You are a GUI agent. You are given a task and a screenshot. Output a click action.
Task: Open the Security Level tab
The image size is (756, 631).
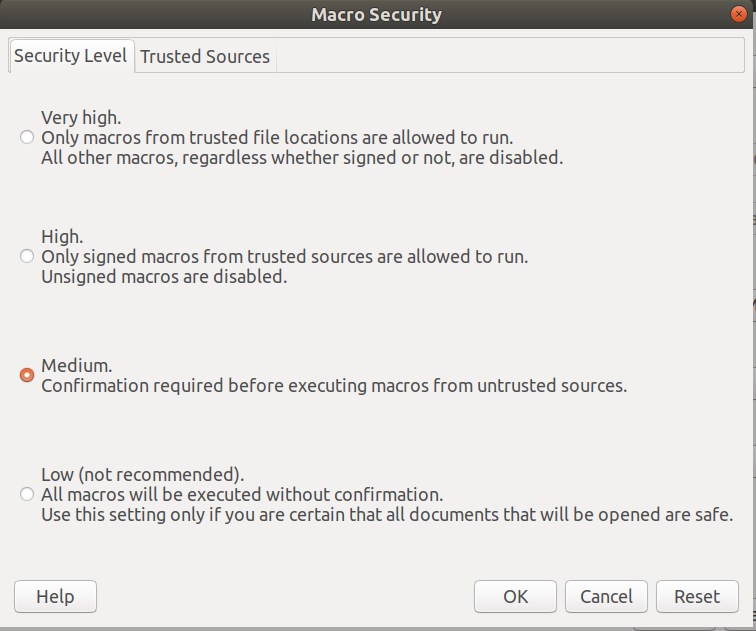[x=70, y=55]
